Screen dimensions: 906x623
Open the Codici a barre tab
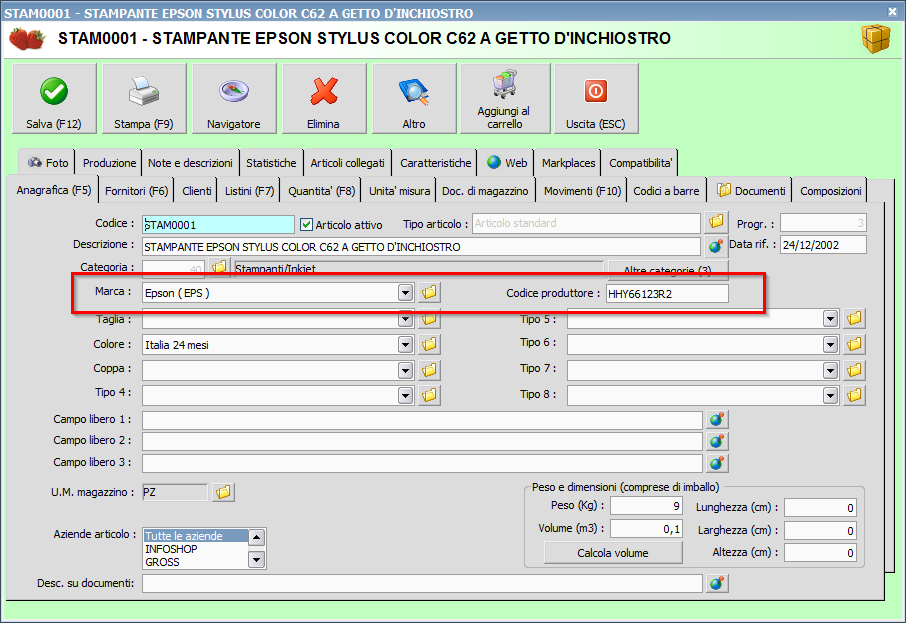(666, 191)
